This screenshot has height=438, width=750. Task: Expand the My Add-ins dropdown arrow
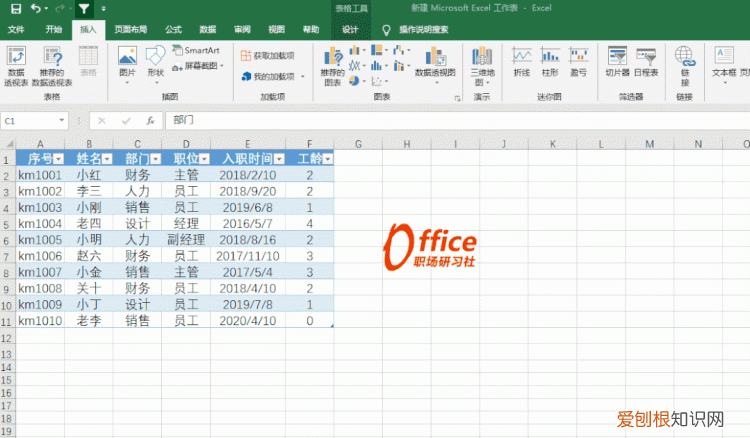point(303,77)
